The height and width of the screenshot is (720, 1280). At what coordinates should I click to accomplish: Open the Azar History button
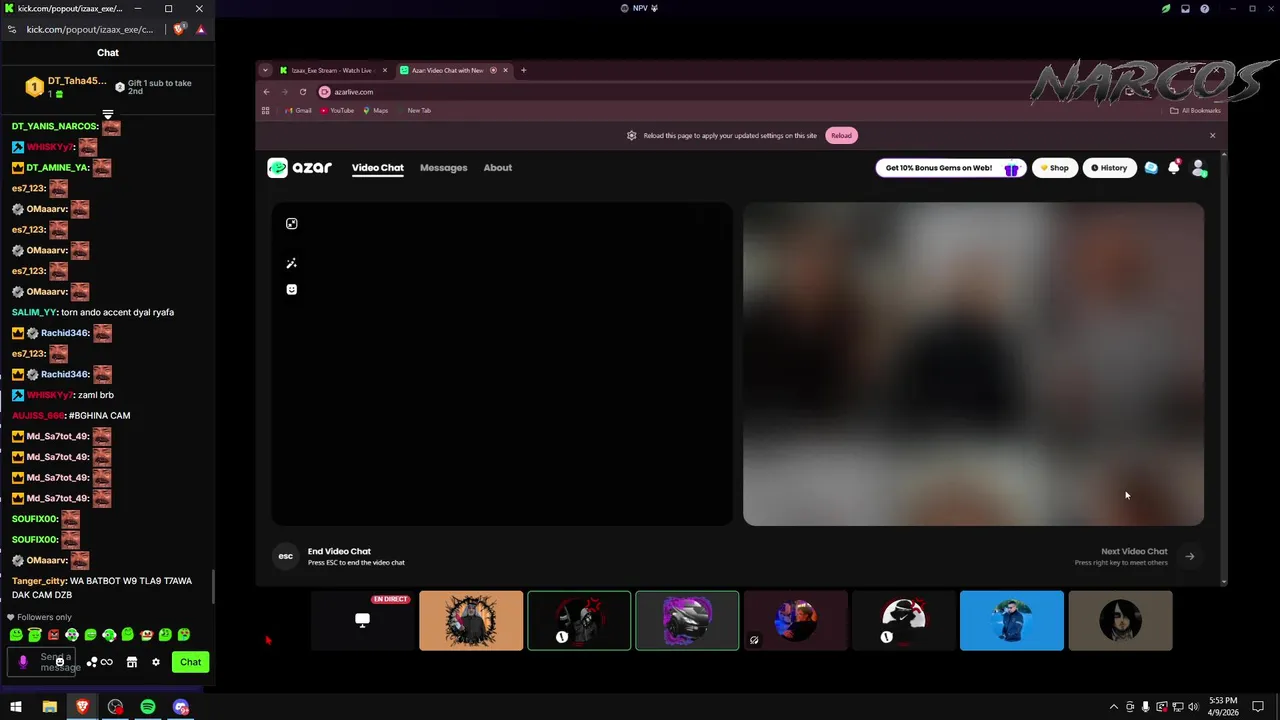pyautogui.click(x=1108, y=168)
